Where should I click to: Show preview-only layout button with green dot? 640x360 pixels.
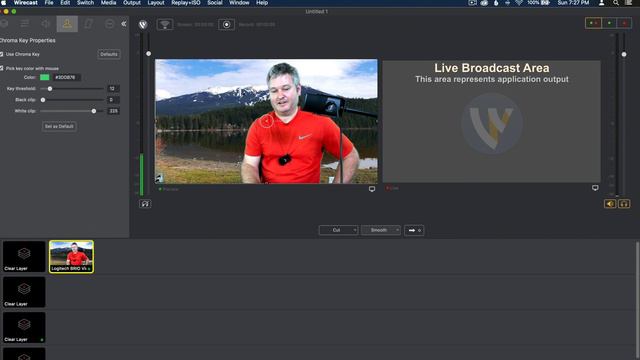point(609,23)
